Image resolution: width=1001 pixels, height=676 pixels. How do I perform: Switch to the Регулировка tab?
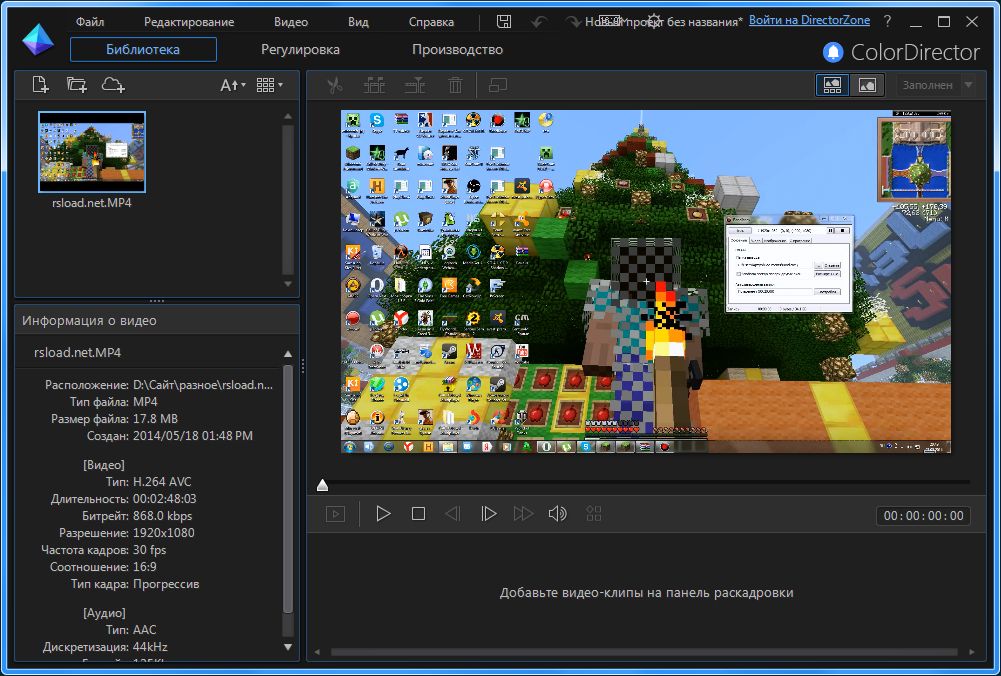point(300,49)
